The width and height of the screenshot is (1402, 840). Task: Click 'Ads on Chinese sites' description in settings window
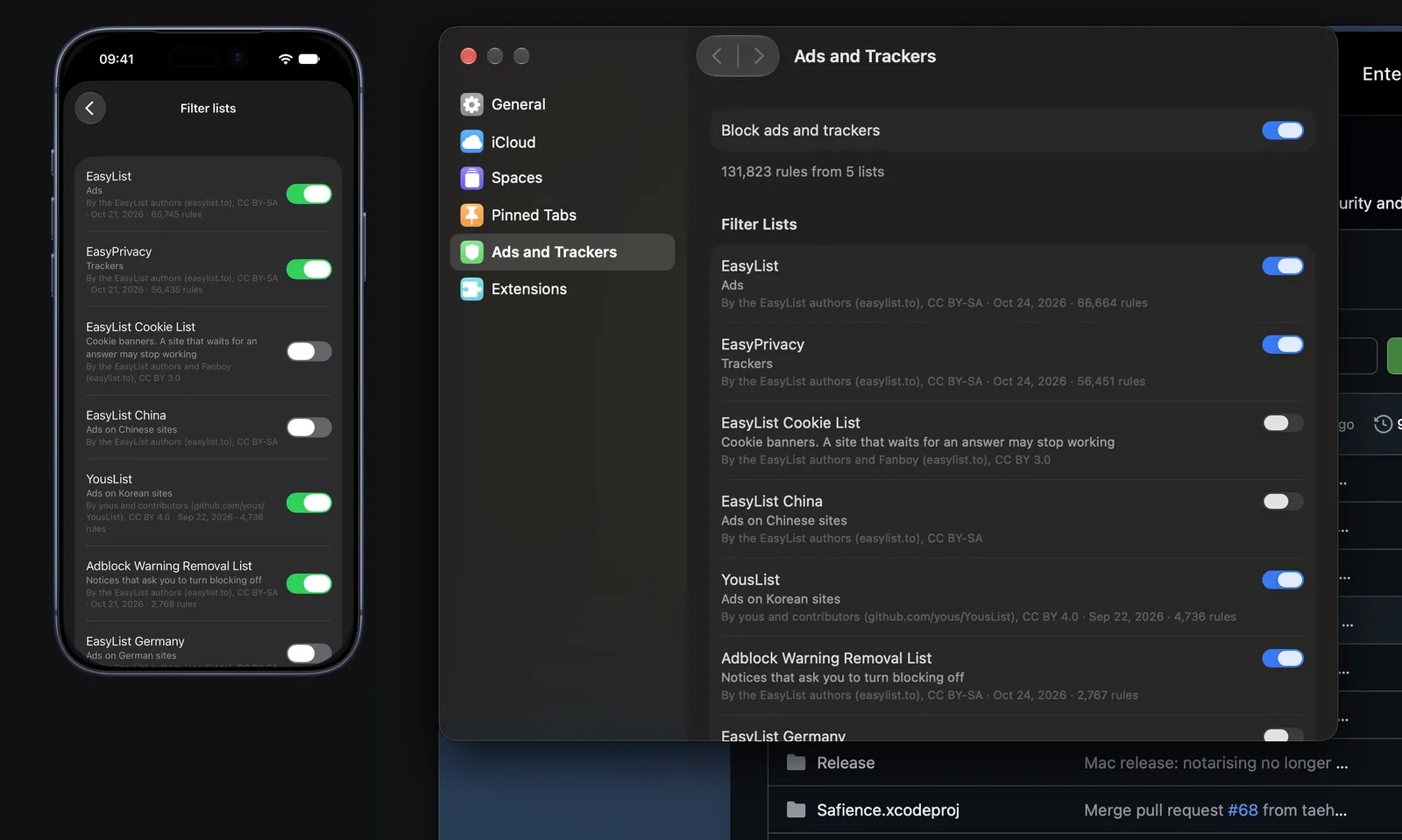[784, 520]
